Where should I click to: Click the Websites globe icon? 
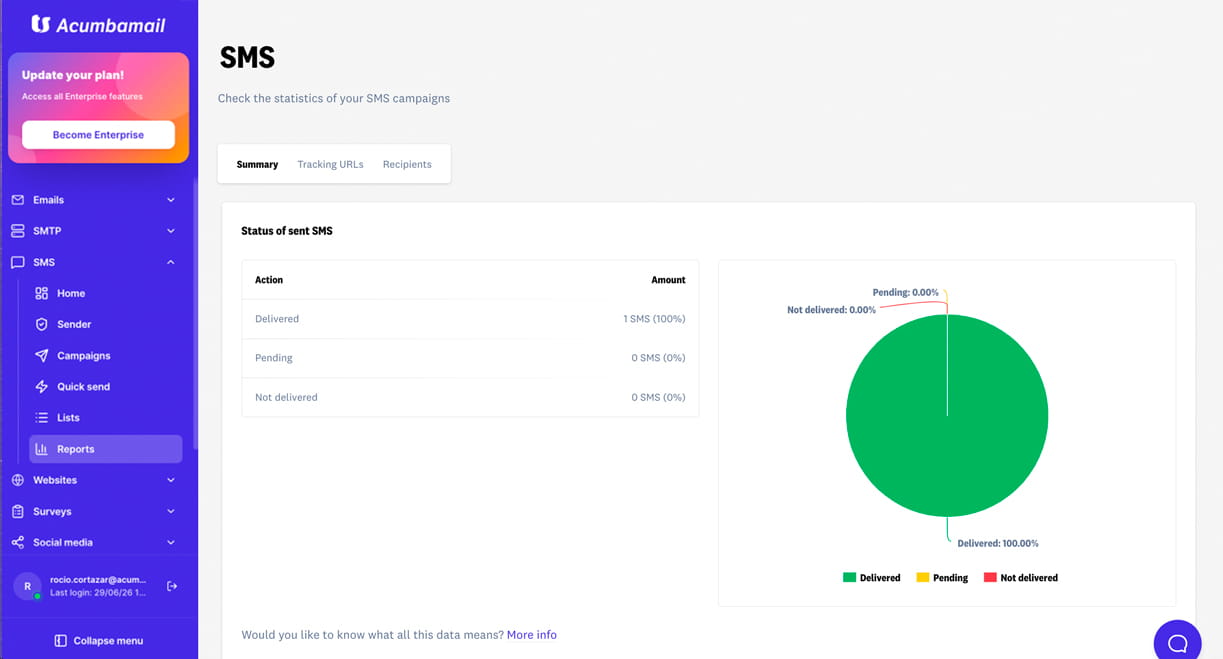[x=17, y=480]
